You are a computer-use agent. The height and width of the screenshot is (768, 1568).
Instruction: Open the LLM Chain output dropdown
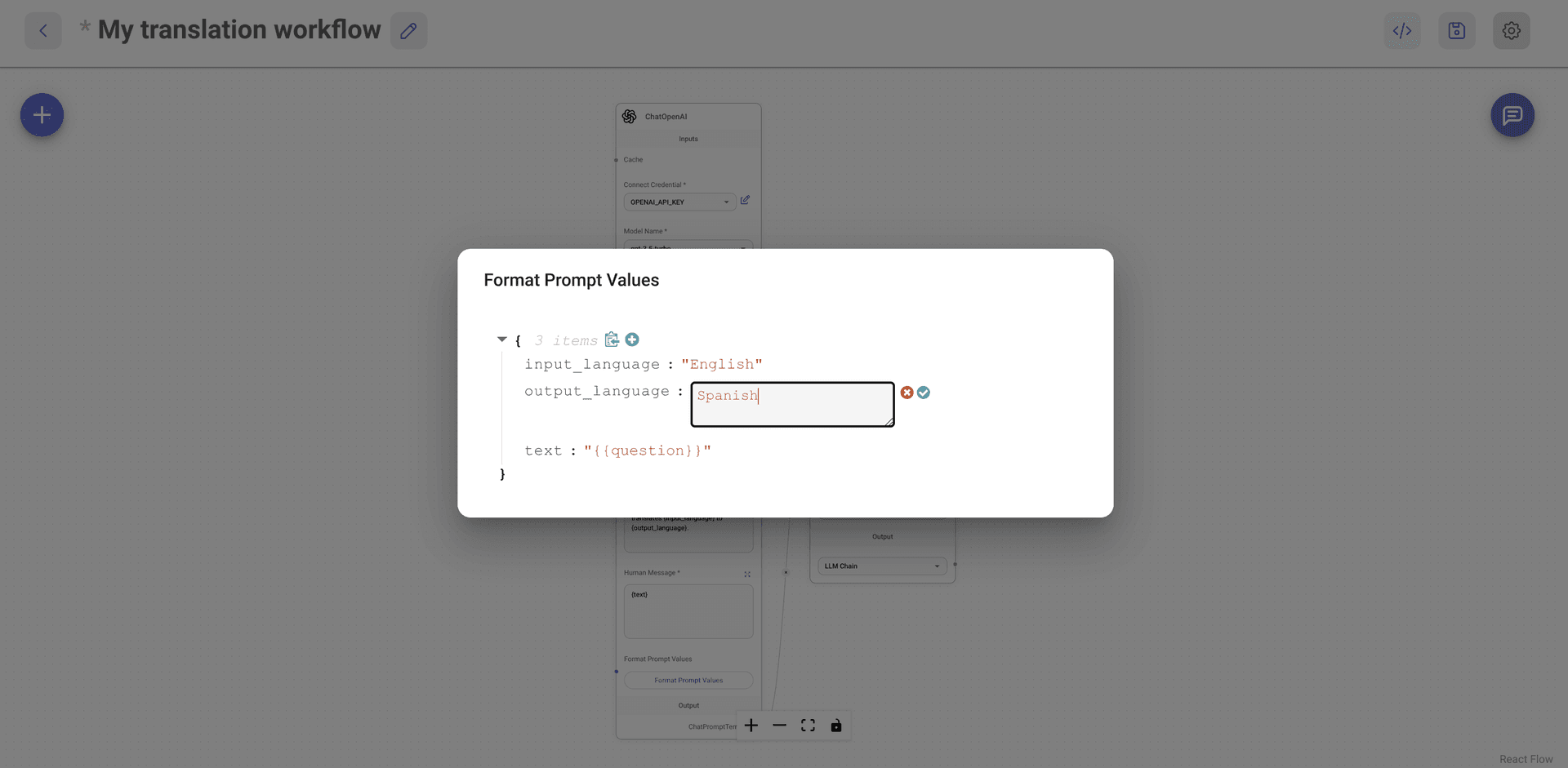(x=882, y=566)
